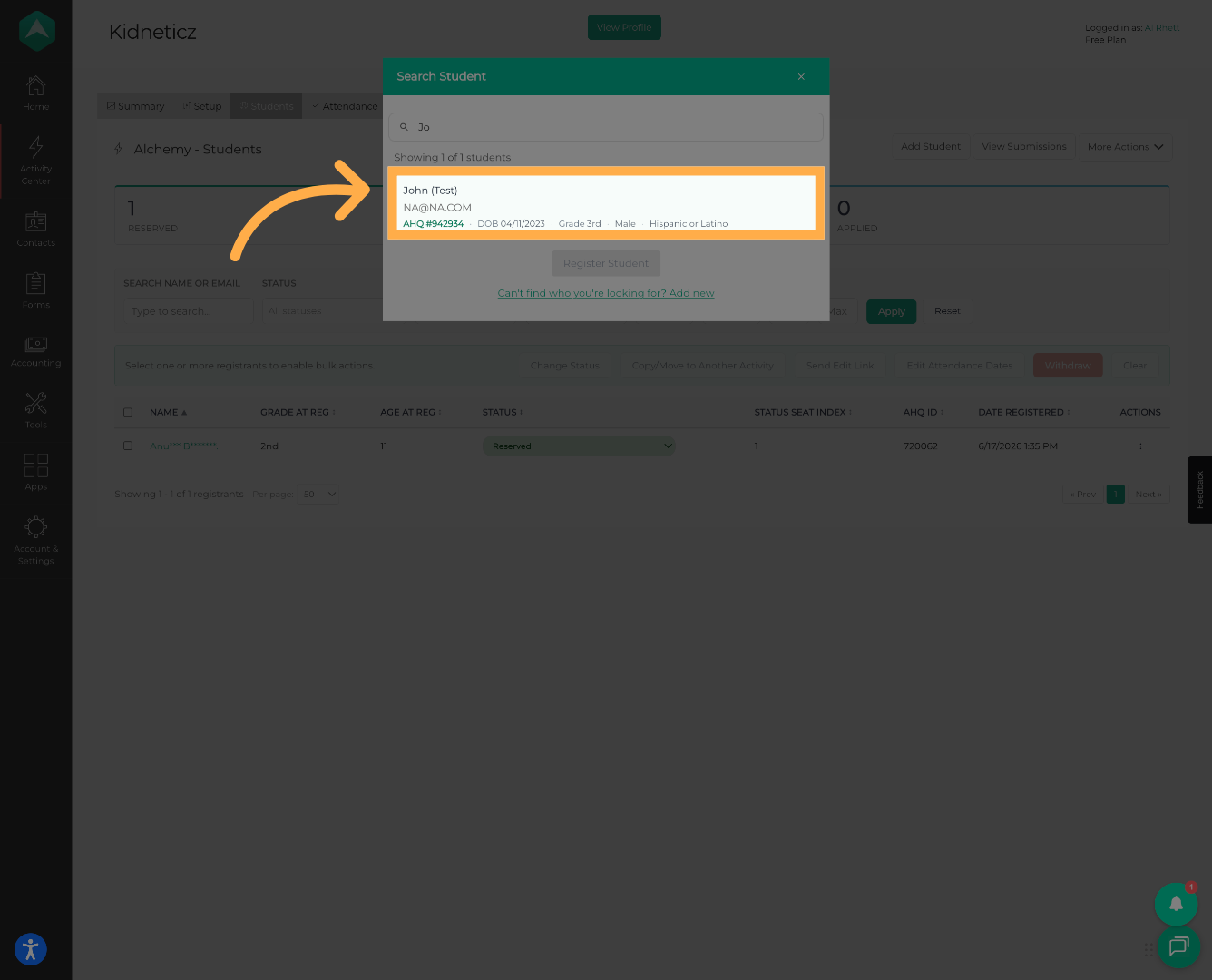The image size is (1212, 980).
Task: Select the John (Test) student result
Action: (606, 203)
